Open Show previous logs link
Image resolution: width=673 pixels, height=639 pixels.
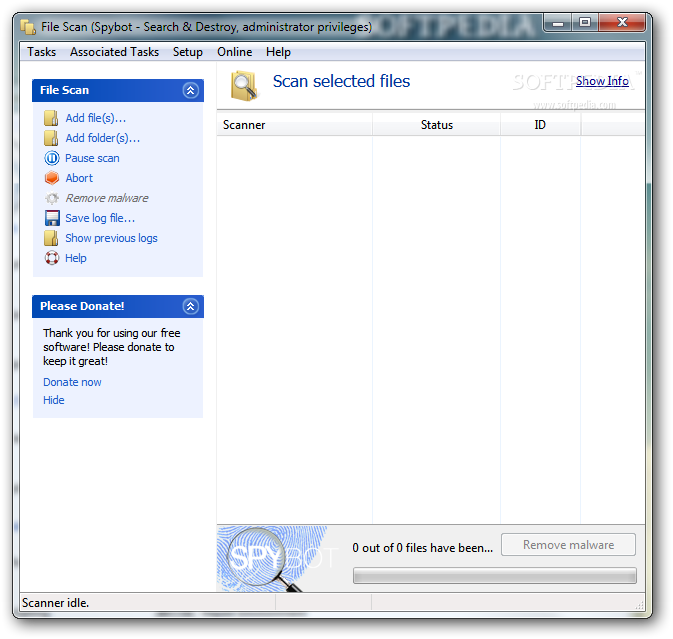click(x=111, y=238)
